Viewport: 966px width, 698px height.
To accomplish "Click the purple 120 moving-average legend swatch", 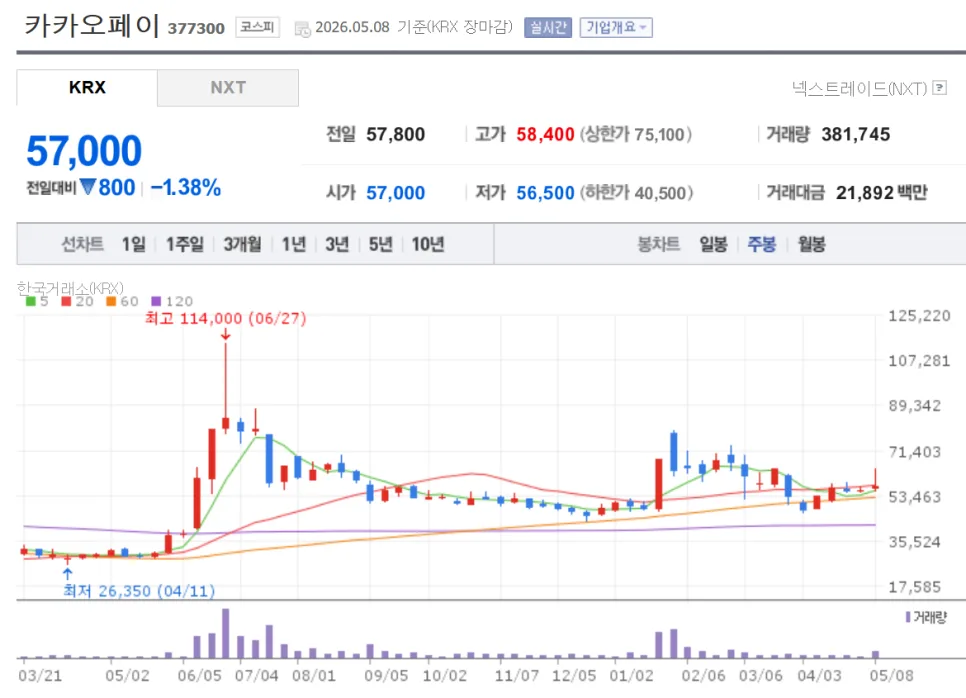I will pyautogui.click(x=156, y=301).
